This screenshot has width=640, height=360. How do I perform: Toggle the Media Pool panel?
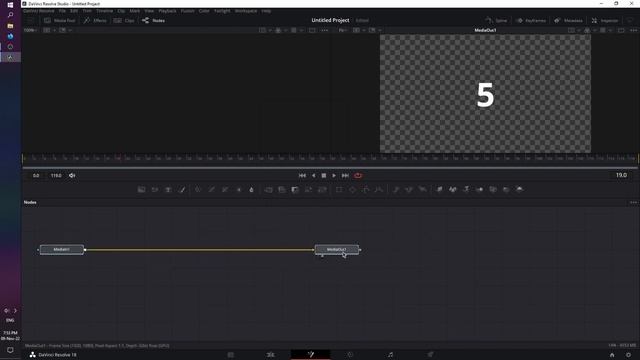(x=60, y=20)
